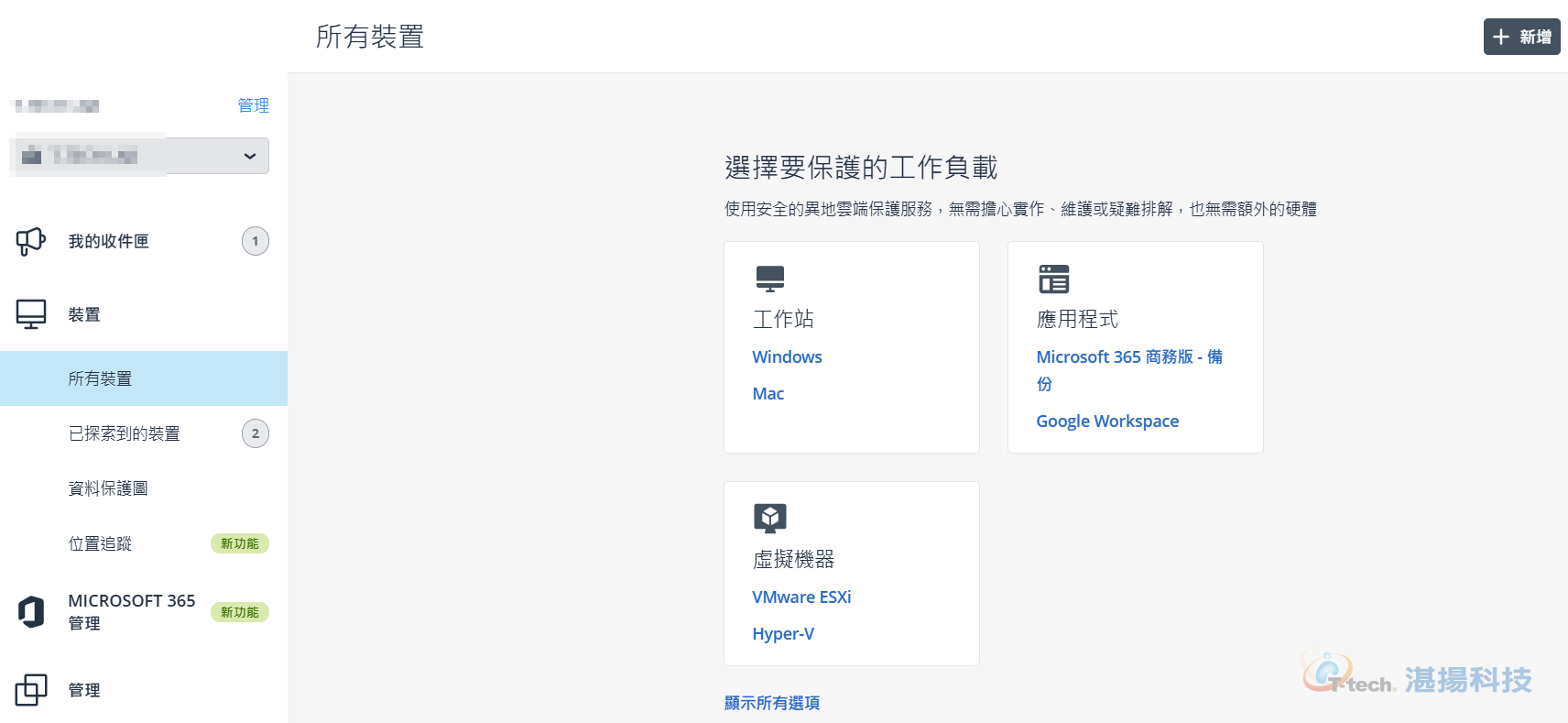Choose Hyper-V under 虛擬機器
1568x723 pixels.
pyautogui.click(x=783, y=633)
